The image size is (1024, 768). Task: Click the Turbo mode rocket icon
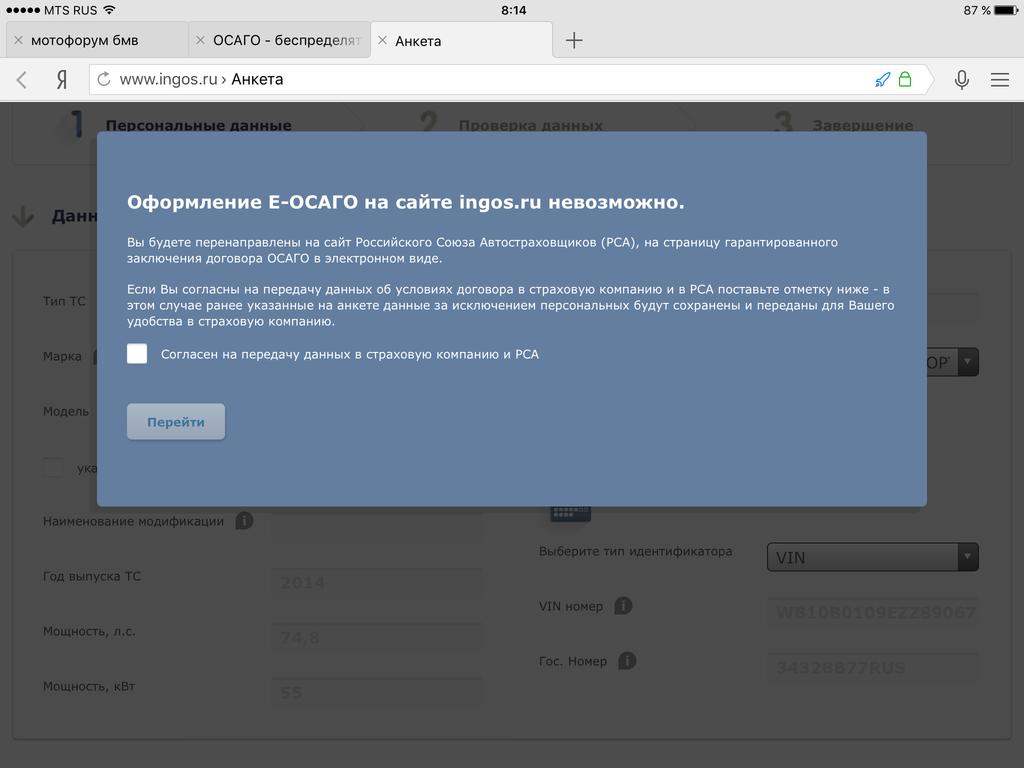click(882, 80)
